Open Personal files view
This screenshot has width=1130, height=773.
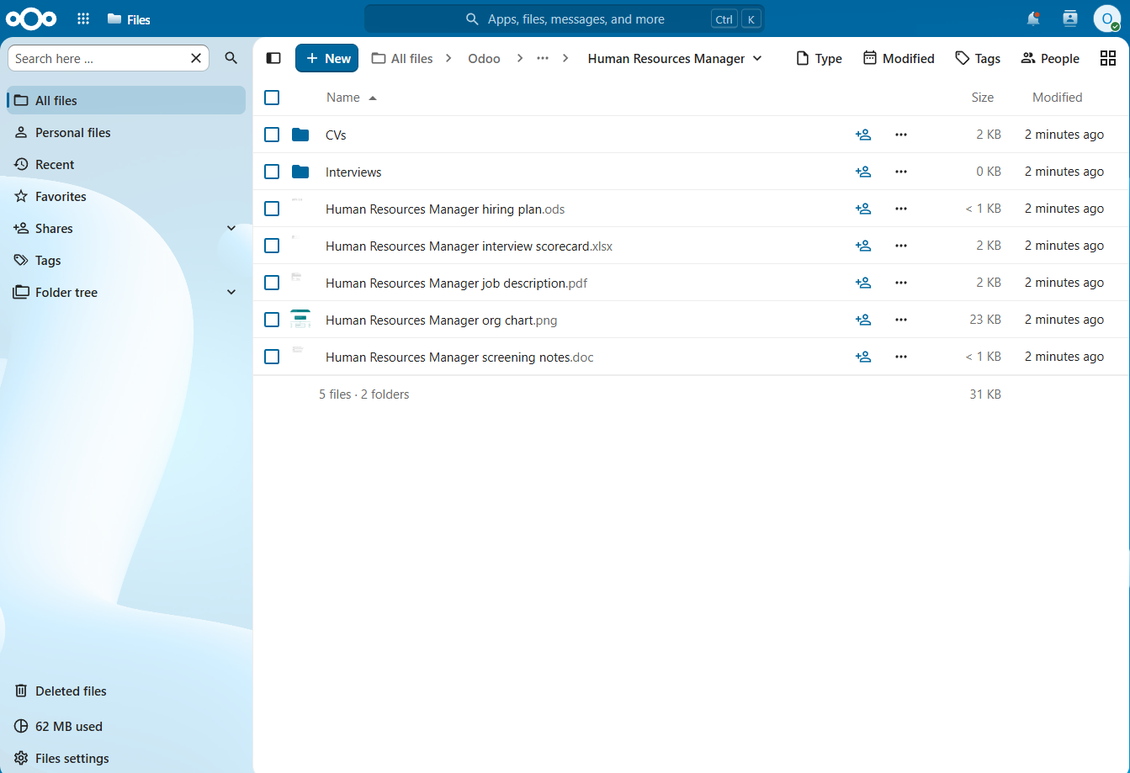click(126, 133)
